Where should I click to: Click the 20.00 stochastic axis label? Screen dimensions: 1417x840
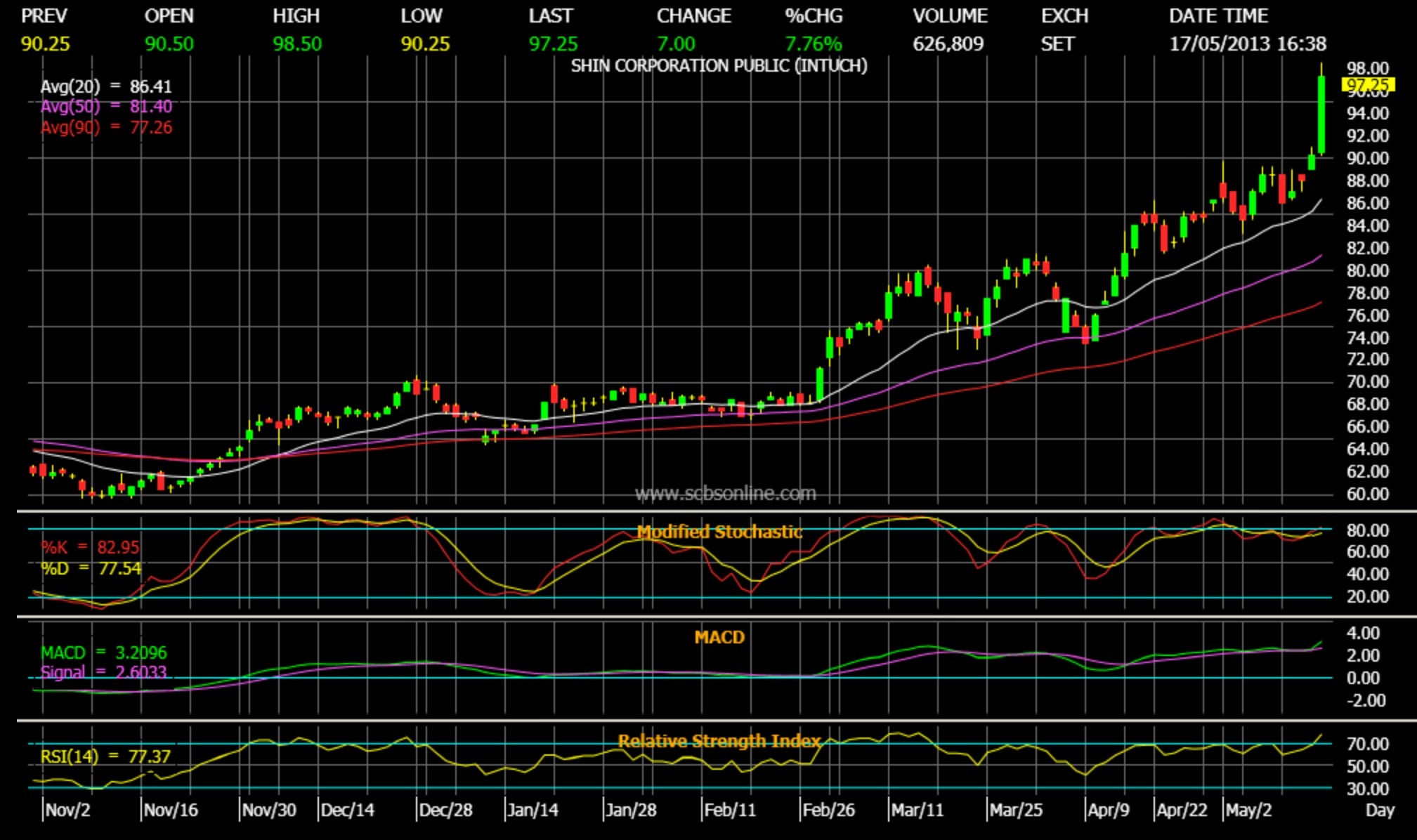pos(1367,596)
